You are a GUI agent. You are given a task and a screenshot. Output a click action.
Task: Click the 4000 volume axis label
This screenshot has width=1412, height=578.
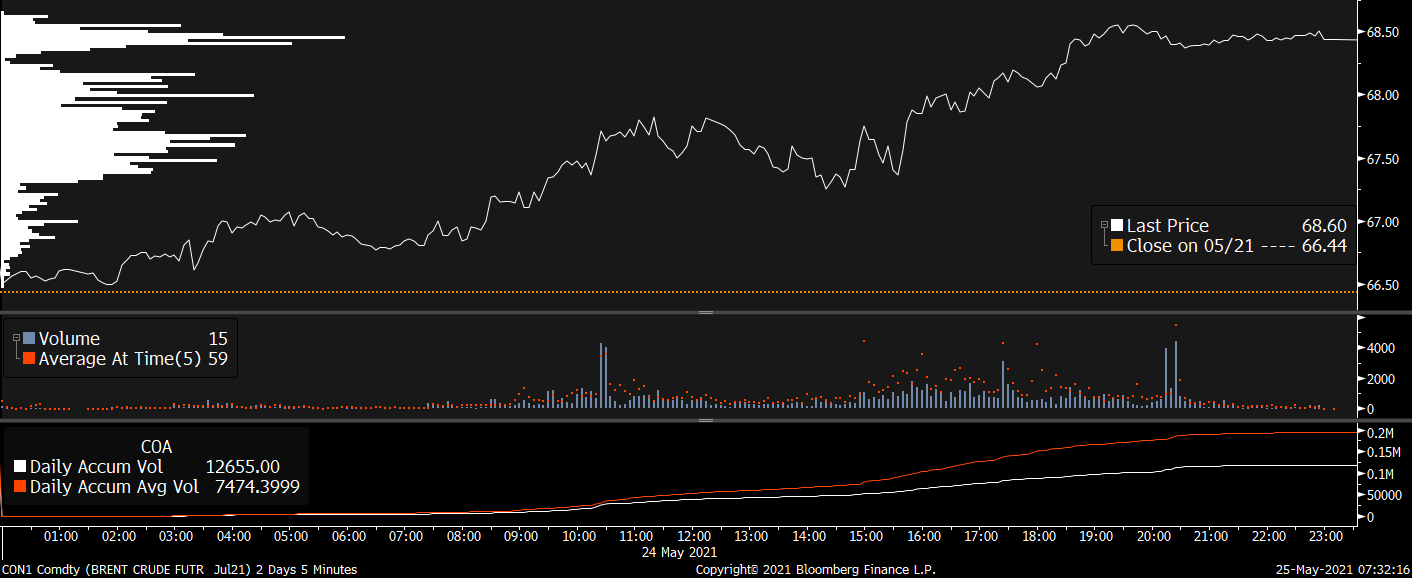click(x=1381, y=348)
